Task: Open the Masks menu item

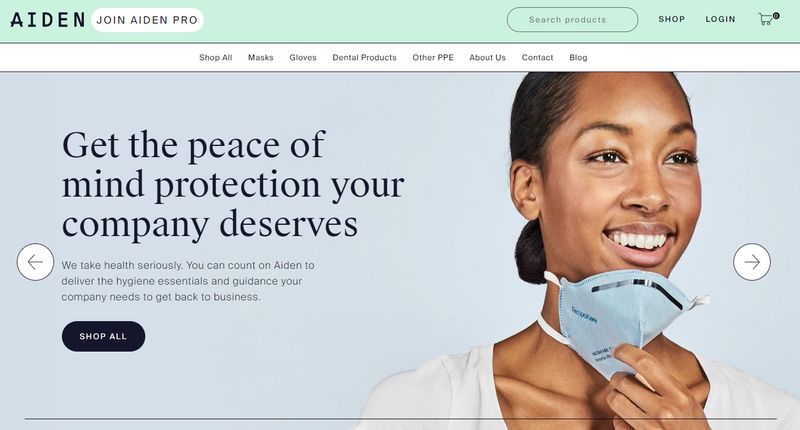Action: click(261, 58)
